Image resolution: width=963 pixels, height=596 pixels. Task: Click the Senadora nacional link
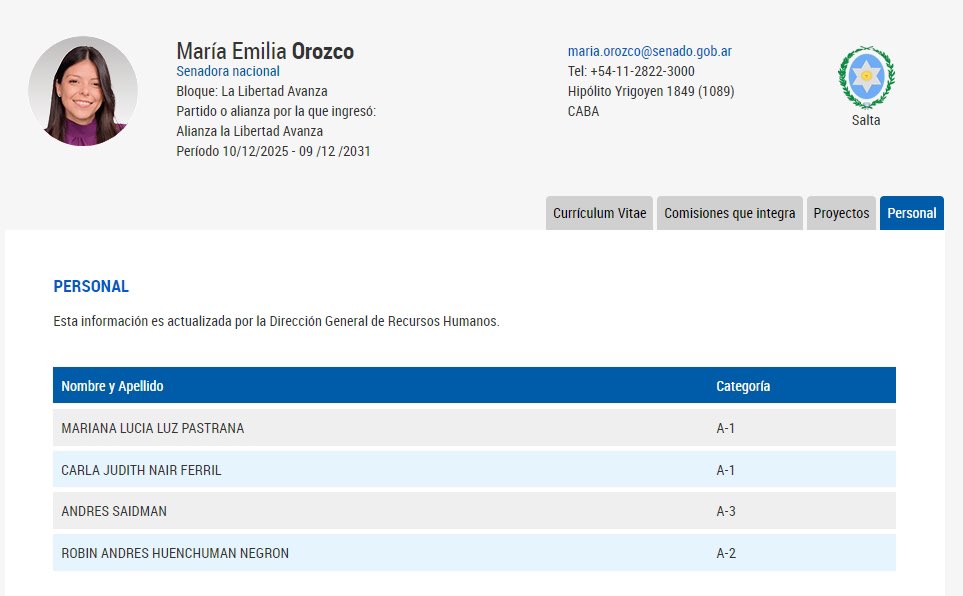[228, 71]
